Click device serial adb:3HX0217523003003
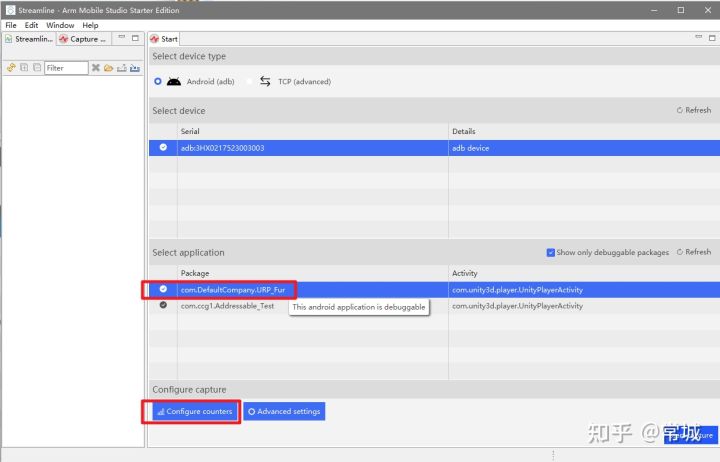720x462 pixels. 222,148
